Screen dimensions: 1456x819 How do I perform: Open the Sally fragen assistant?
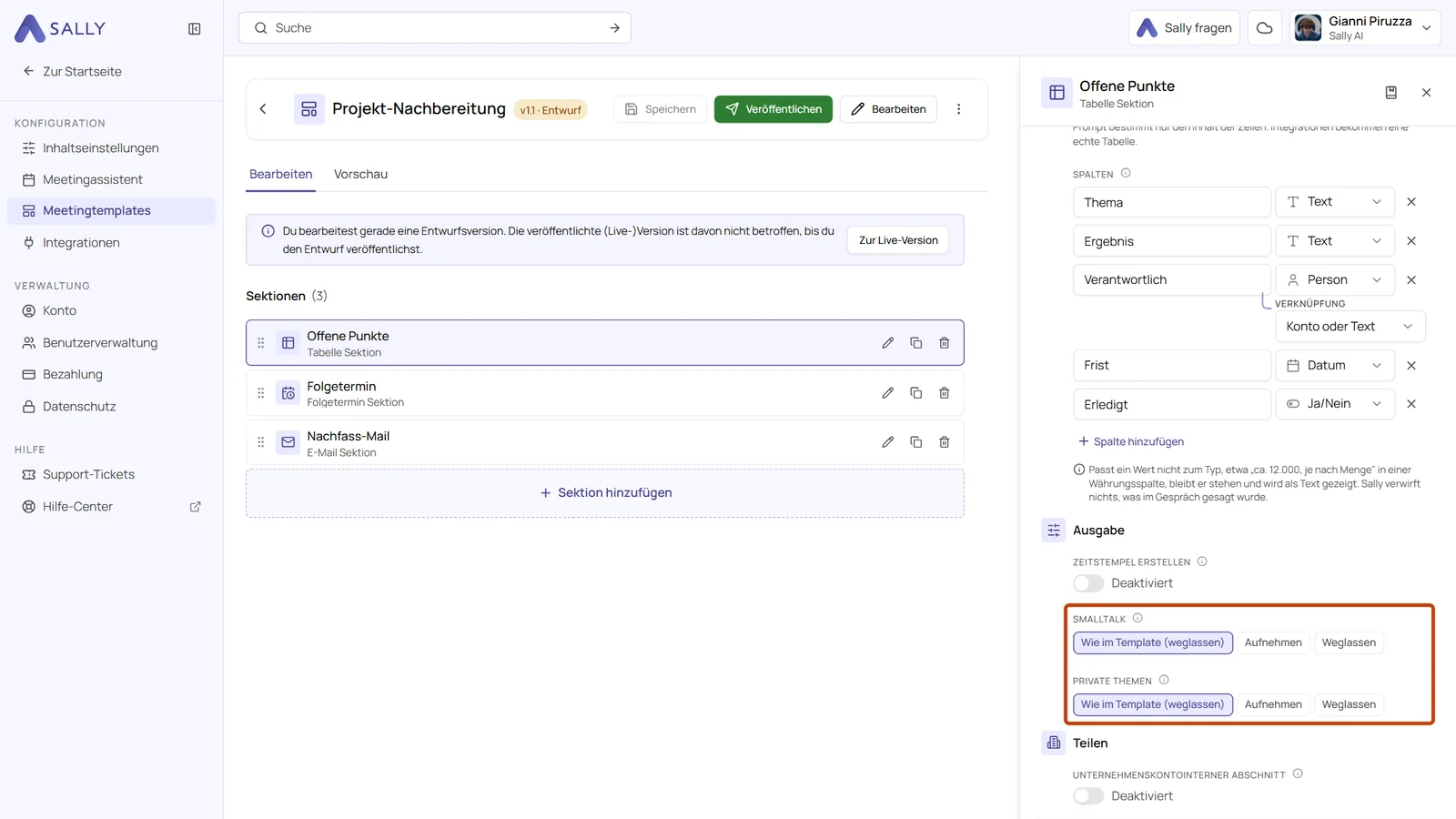1184,28
